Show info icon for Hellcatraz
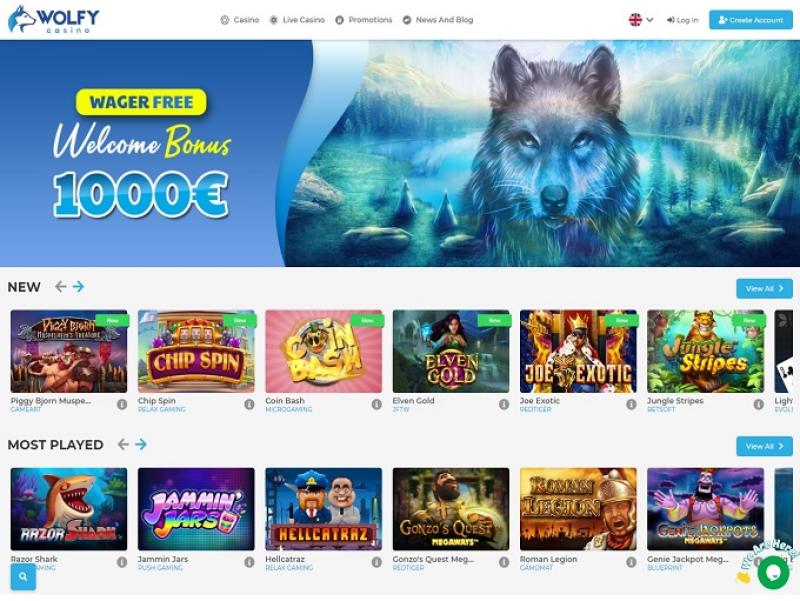The image size is (800, 601). coord(377,562)
